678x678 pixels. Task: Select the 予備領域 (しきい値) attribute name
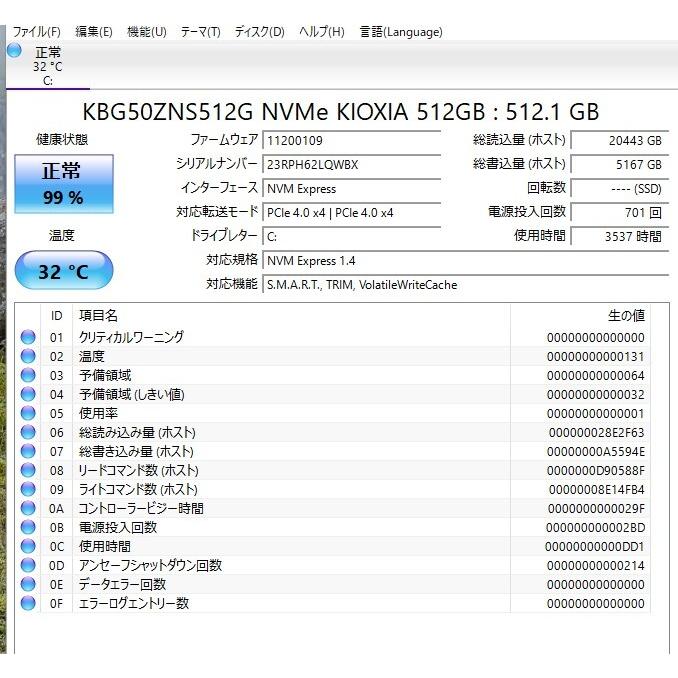(132, 394)
